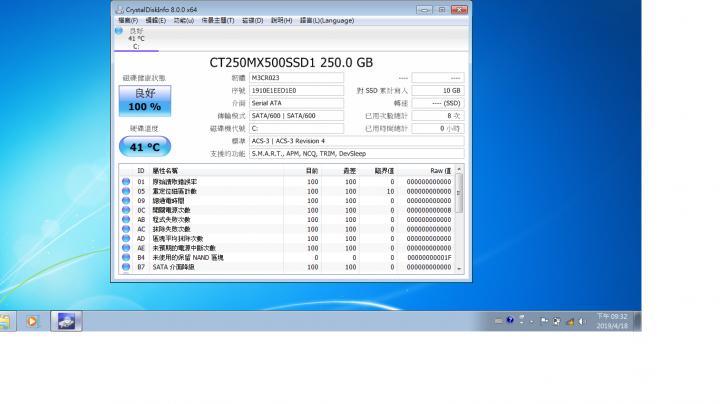
Task: Open the file explorer folder taskbar icon
Action: coord(5,321)
